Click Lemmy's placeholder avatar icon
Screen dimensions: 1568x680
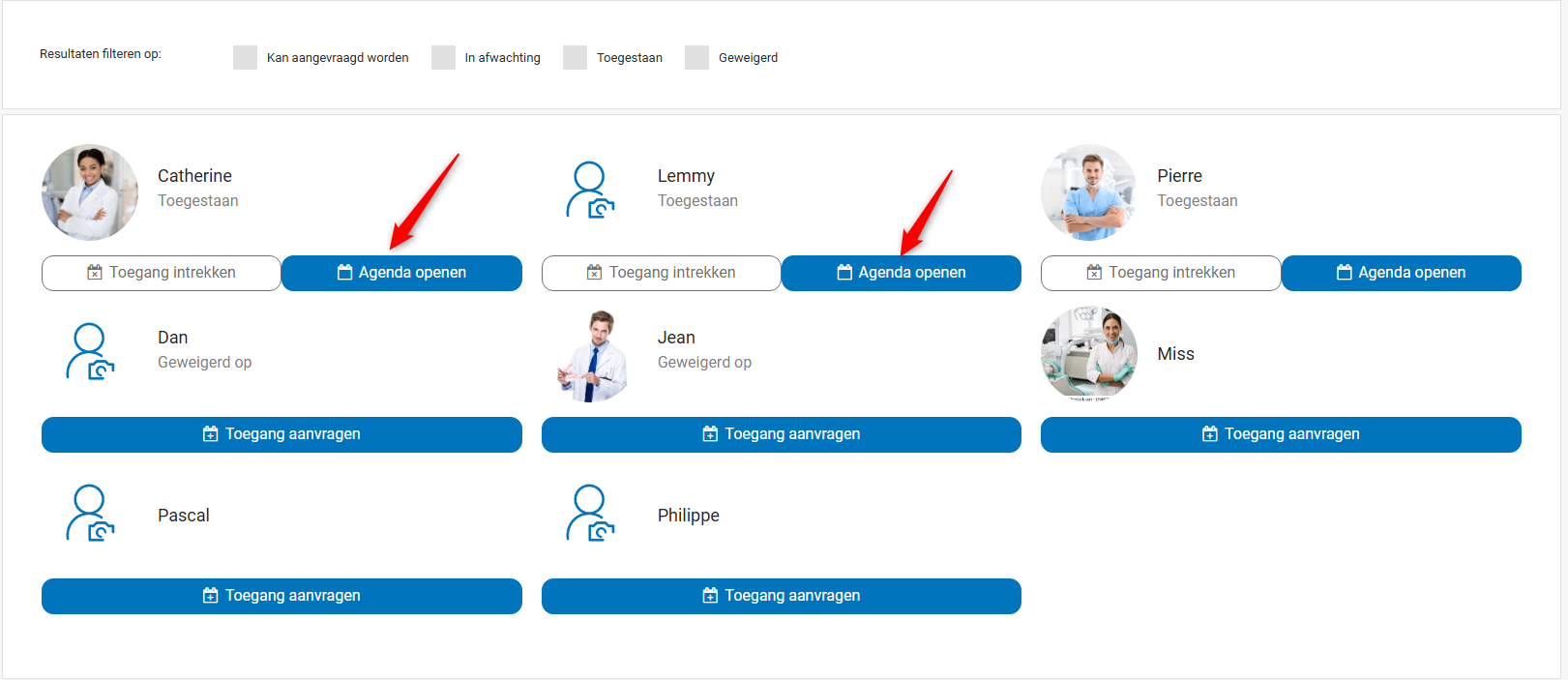tap(590, 191)
